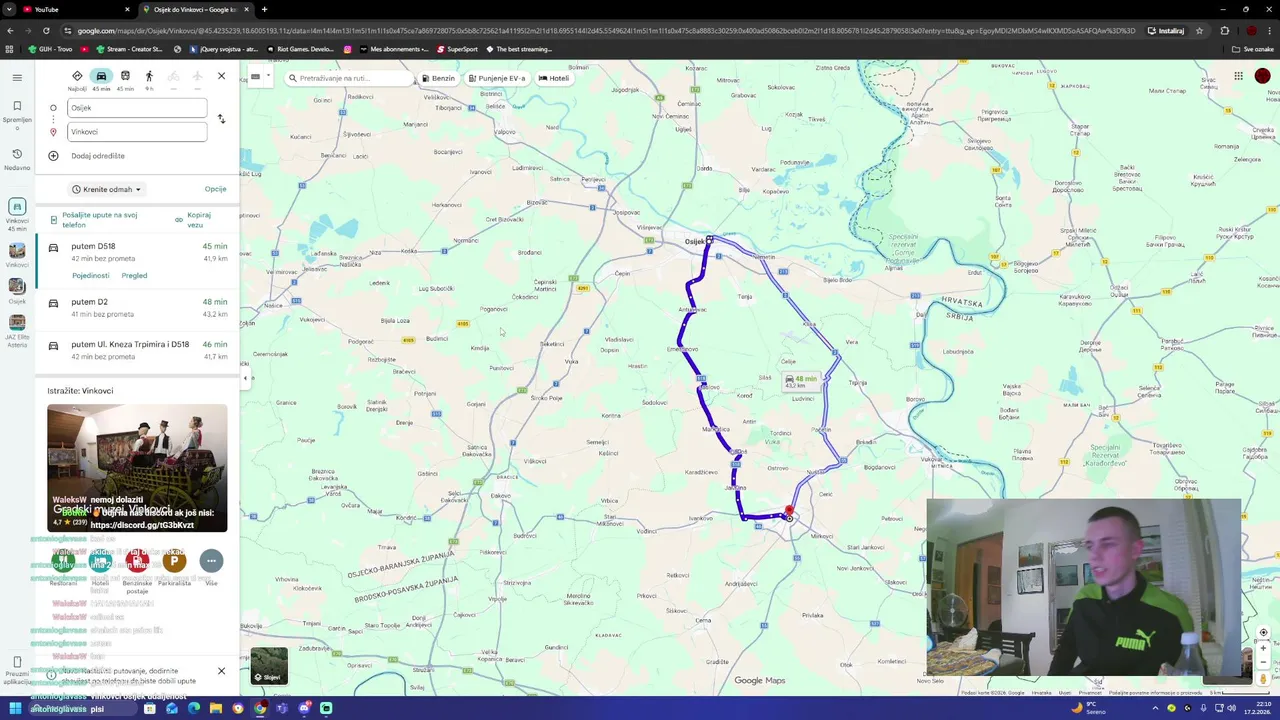This screenshot has height=720, width=1280.
Task: Add a destination with Dodaj odredište
Action: (x=97, y=156)
